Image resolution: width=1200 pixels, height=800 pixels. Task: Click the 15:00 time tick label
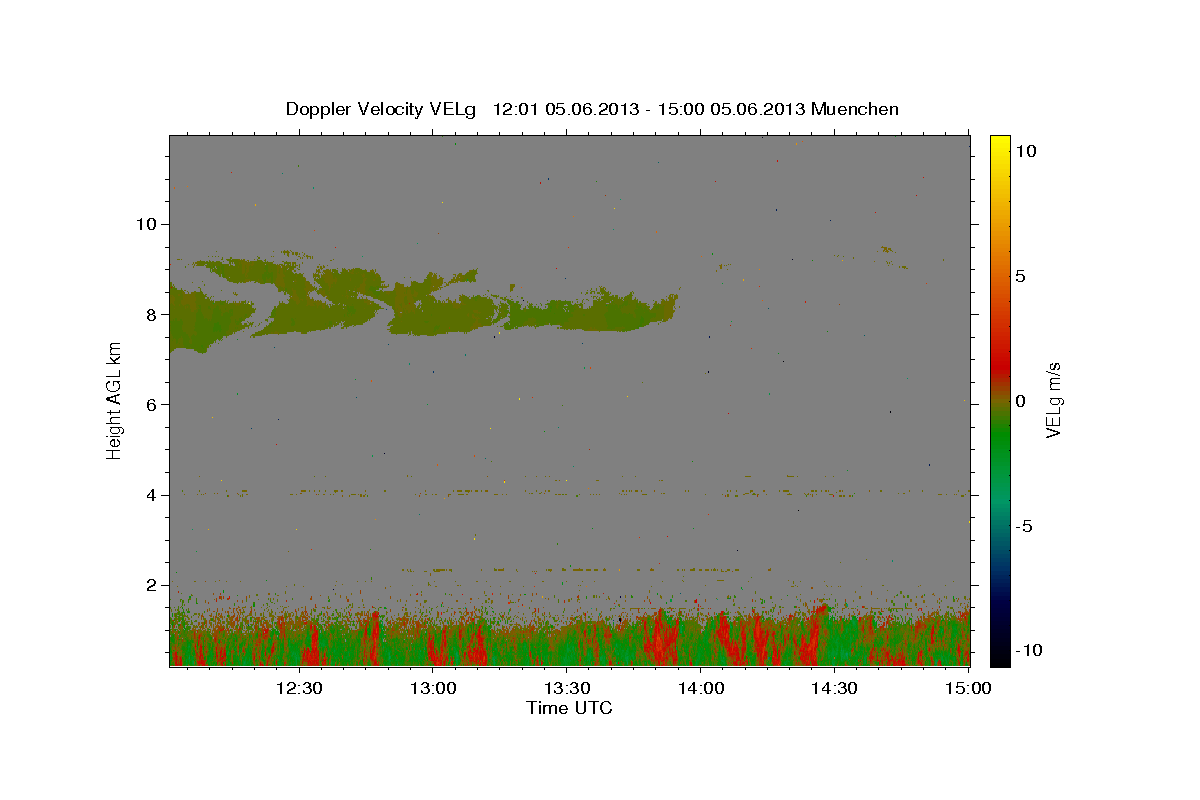tap(967, 689)
